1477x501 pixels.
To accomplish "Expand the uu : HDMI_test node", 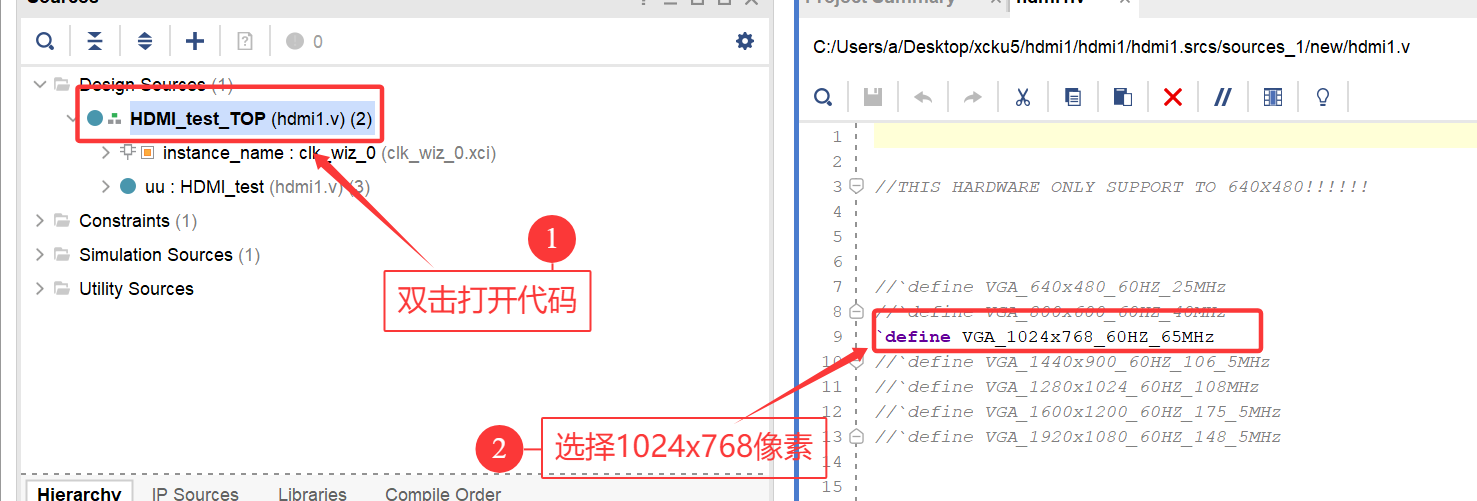I will pos(107,186).
